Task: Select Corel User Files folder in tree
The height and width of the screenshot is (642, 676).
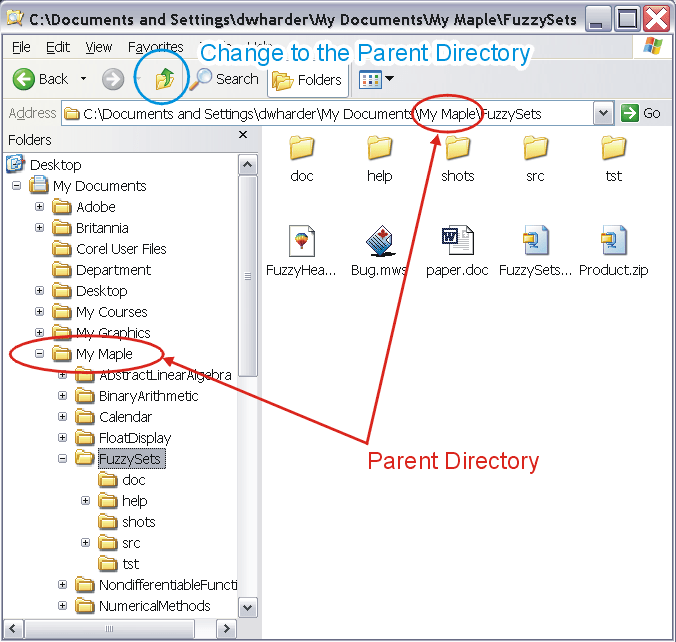Action: pos(109,249)
